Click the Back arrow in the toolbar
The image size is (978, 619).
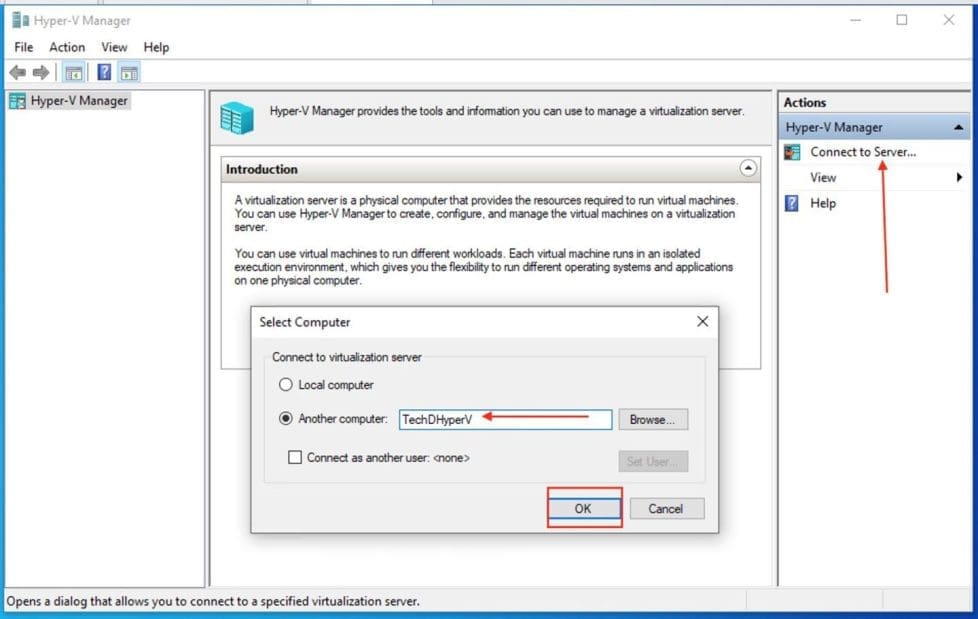pos(17,72)
